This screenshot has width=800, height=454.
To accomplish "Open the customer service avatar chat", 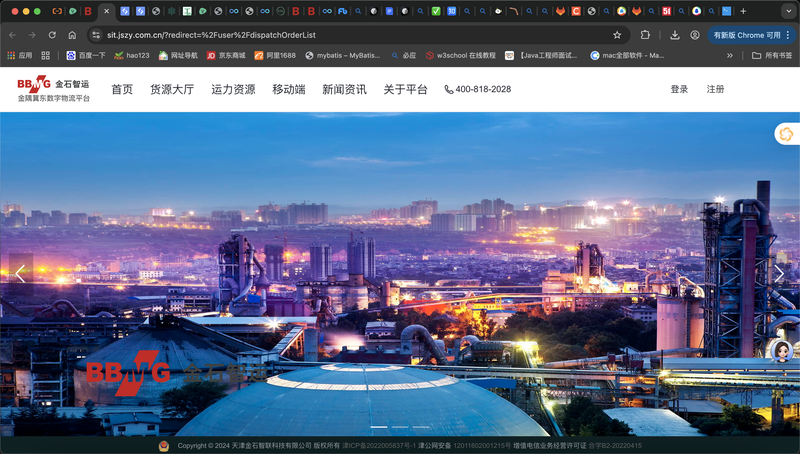I will [780, 350].
